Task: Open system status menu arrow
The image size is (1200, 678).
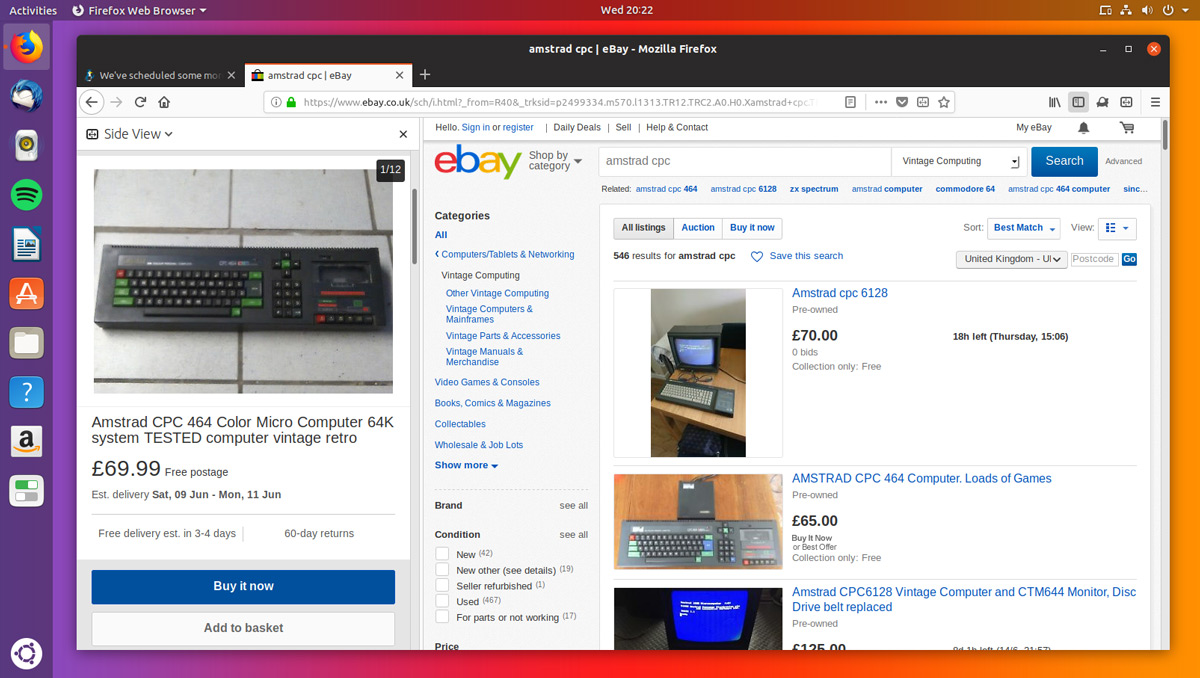Action: pyautogui.click(x=1186, y=10)
